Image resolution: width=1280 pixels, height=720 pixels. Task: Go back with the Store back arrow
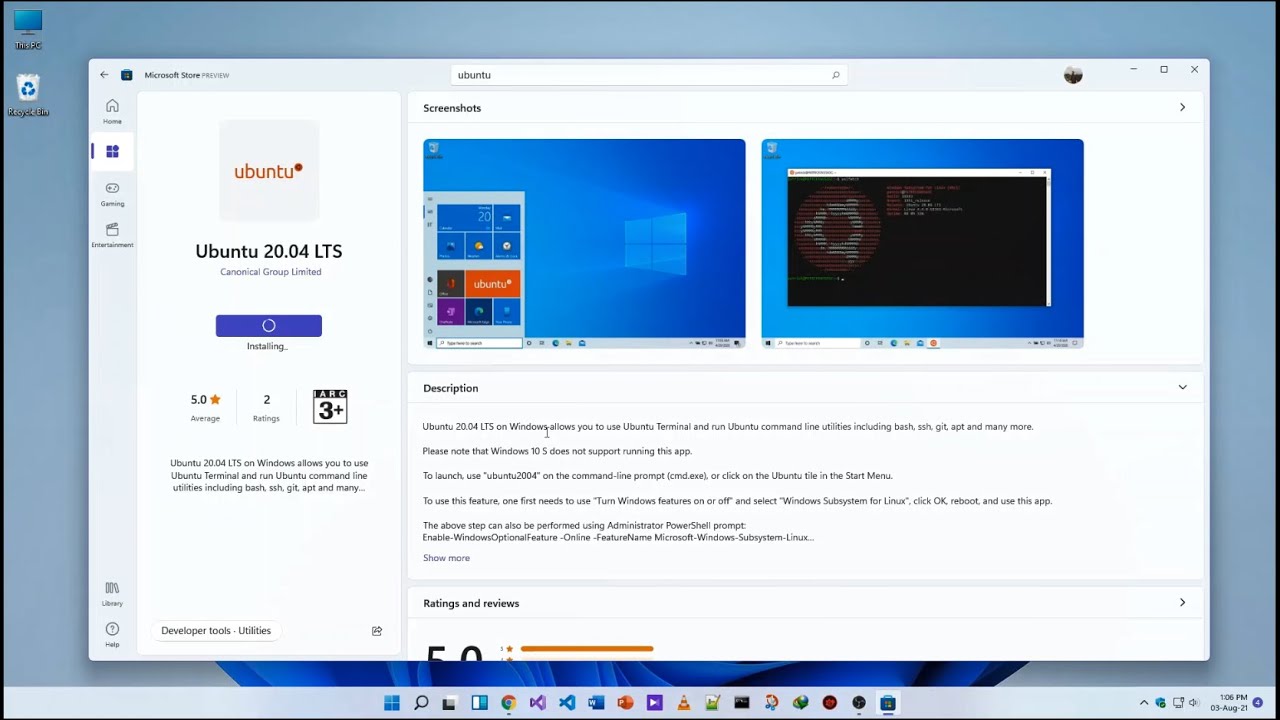coord(104,75)
